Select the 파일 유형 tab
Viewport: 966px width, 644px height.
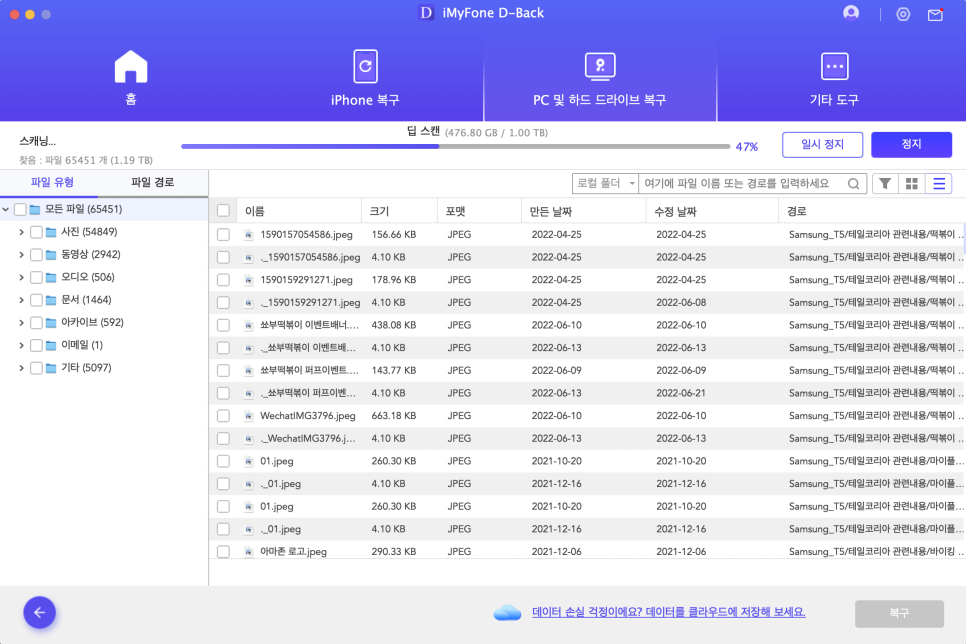52,182
